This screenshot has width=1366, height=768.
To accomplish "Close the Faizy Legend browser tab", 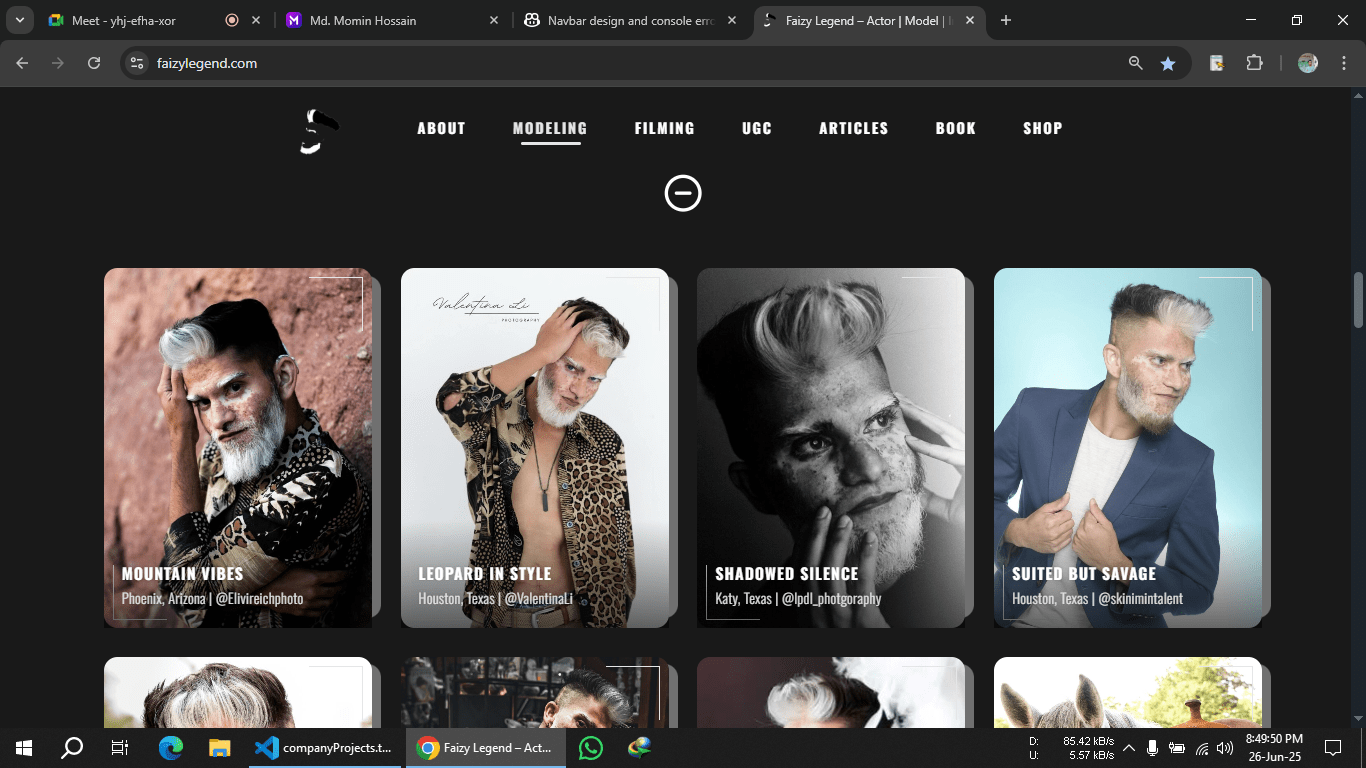I will point(969,20).
